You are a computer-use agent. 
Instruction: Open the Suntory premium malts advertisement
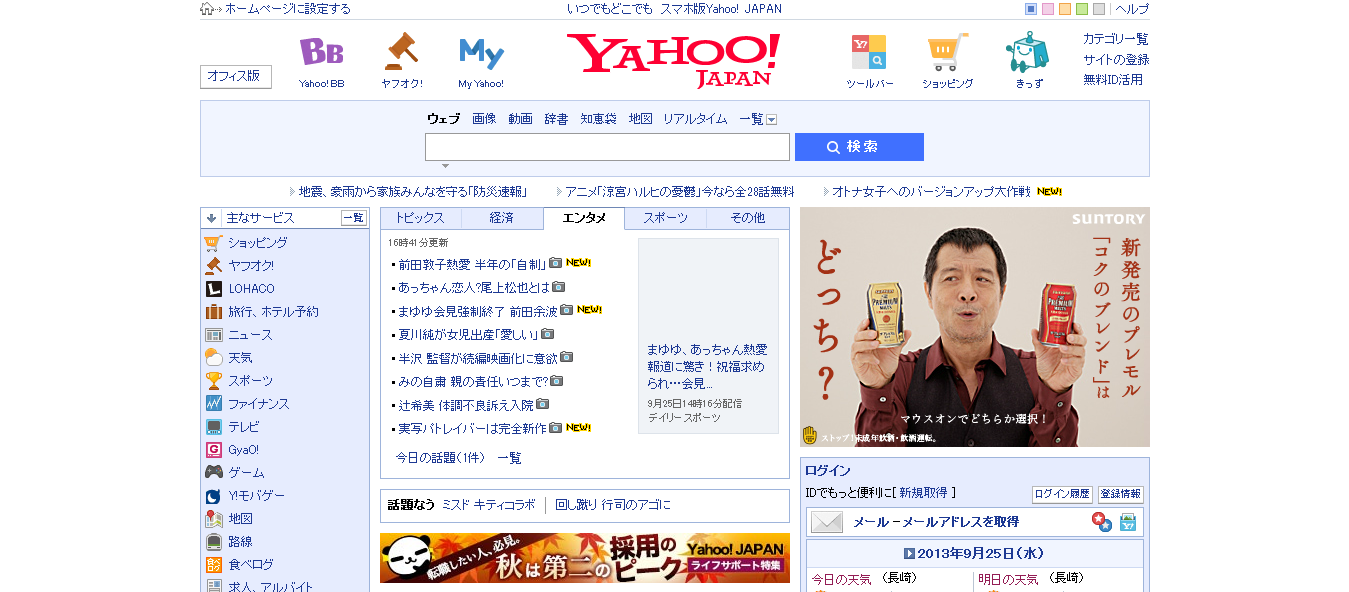coord(975,327)
